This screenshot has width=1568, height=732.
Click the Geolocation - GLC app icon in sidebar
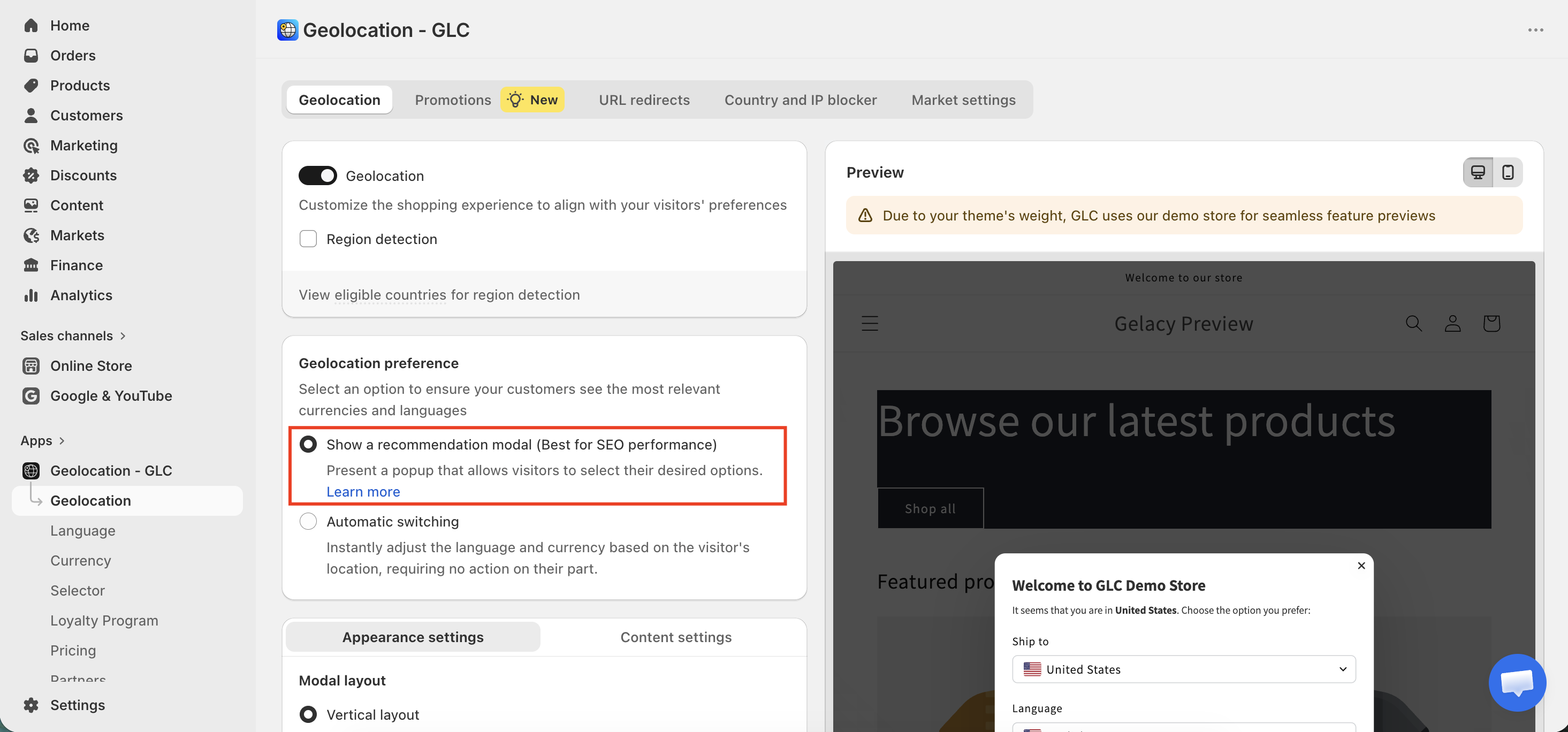31,470
